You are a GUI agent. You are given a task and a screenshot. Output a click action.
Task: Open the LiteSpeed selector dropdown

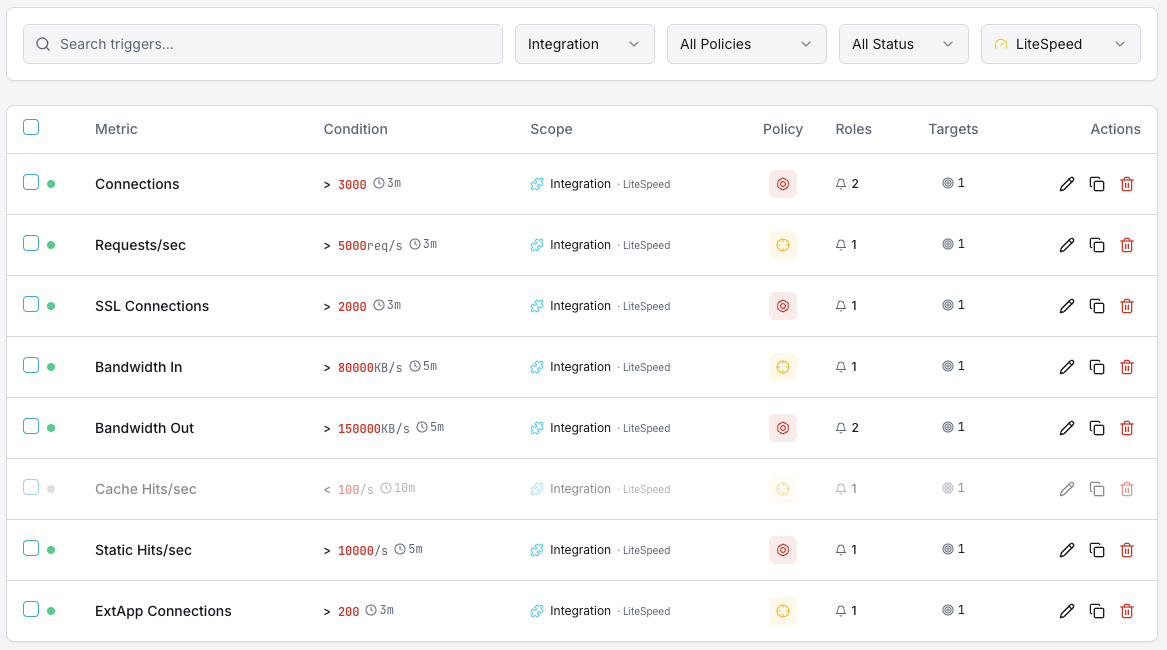(x=1060, y=44)
